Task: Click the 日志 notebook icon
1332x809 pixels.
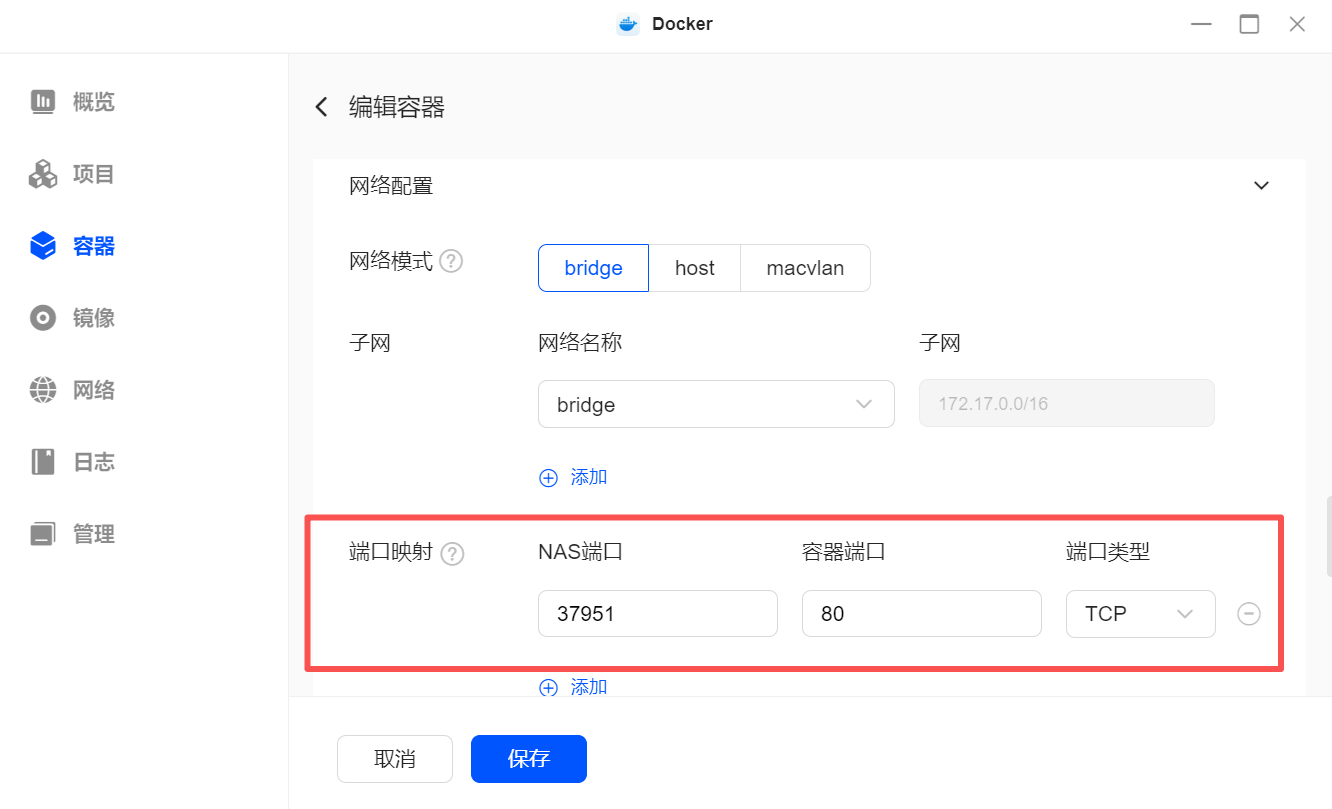Action: pos(43,462)
